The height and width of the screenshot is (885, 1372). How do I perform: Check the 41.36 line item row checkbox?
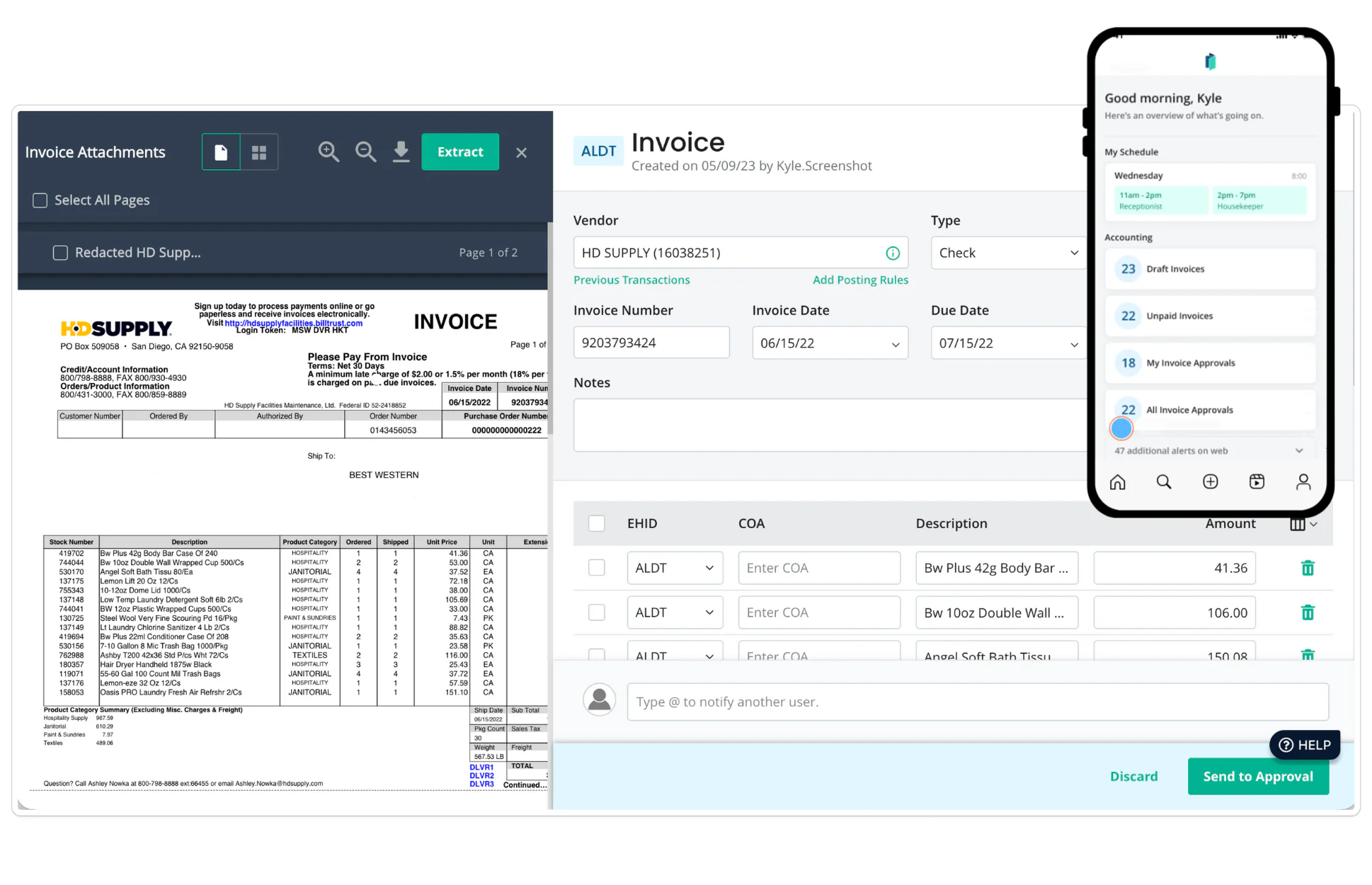click(597, 568)
